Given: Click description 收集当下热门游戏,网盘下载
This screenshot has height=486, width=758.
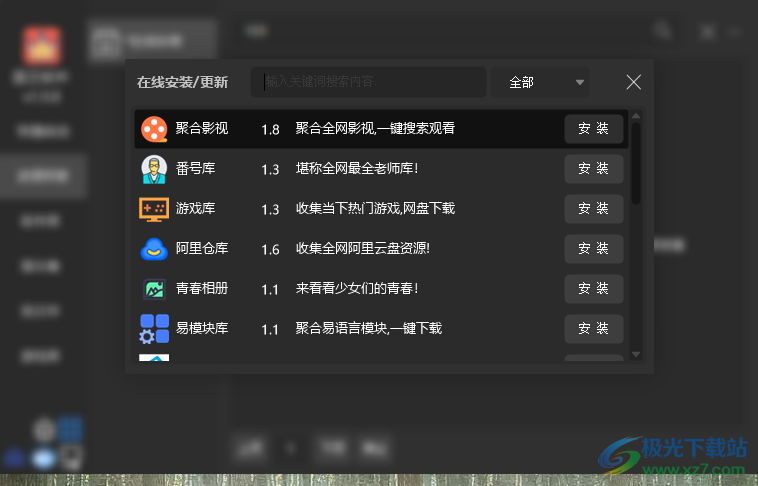Looking at the screenshot, I should [375, 209].
